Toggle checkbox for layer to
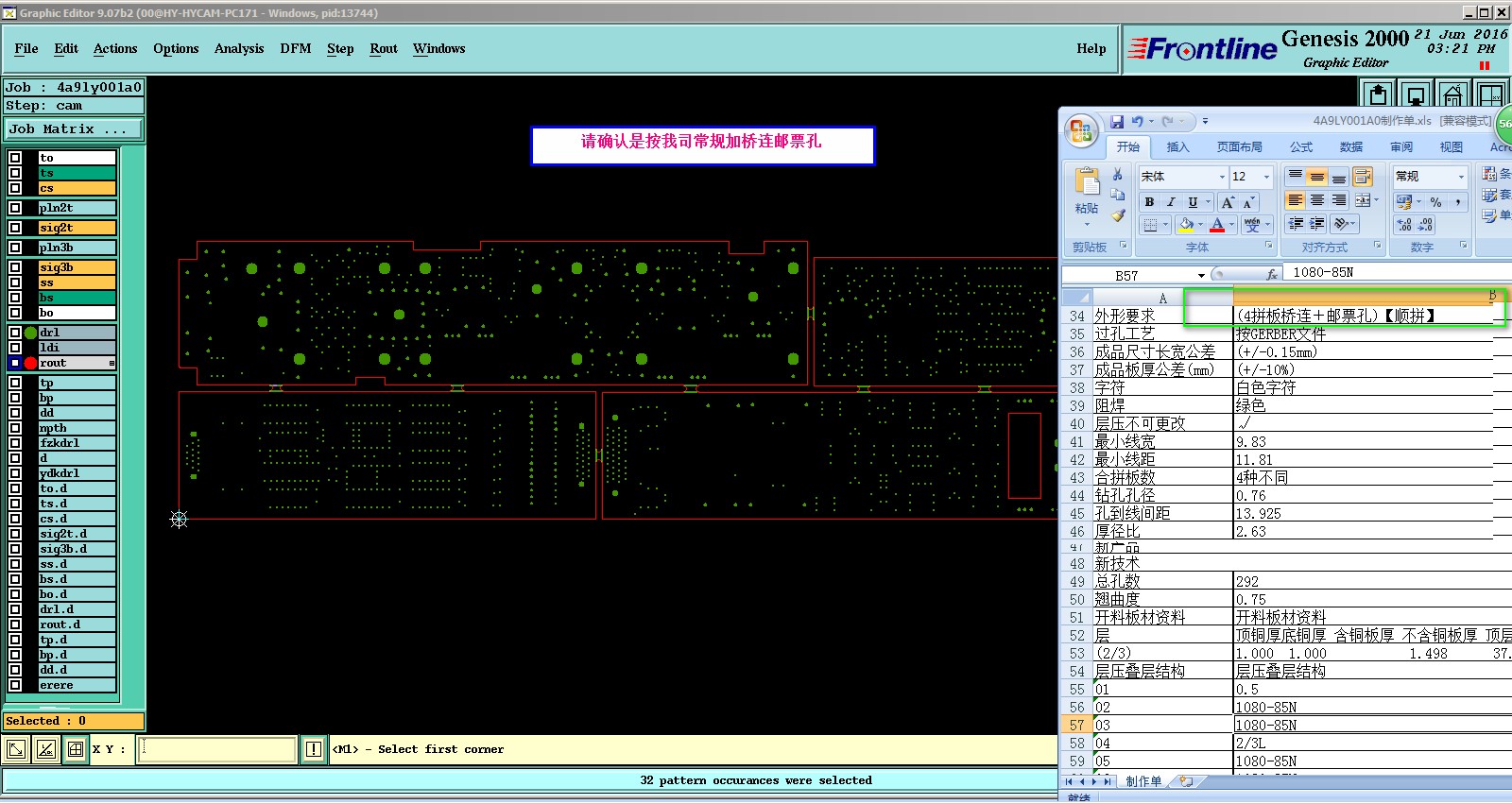This screenshot has width=1512, height=804. click(15, 158)
